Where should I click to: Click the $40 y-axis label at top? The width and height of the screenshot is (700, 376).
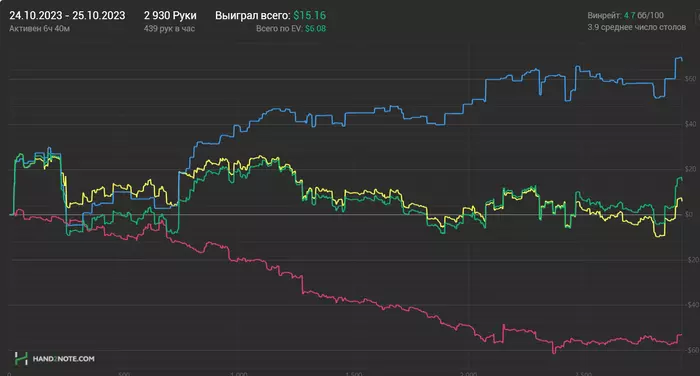point(690,124)
